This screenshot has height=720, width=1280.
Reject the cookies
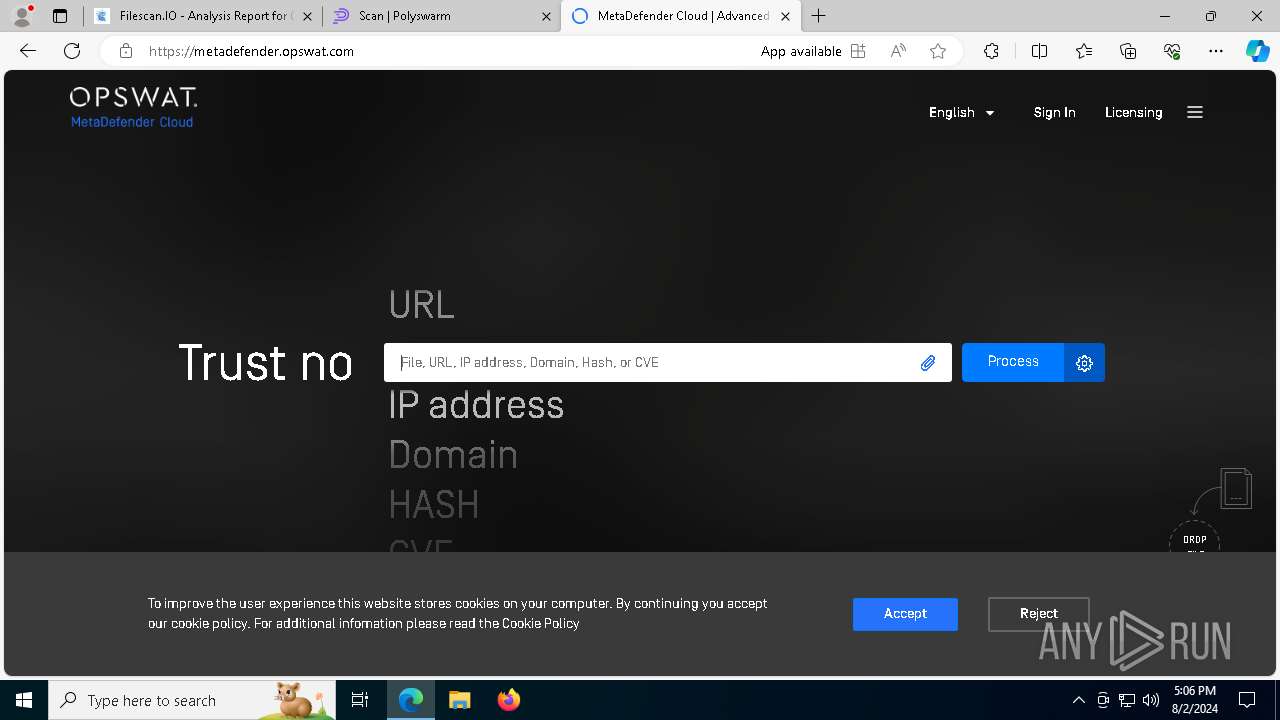click(1038, 614)
